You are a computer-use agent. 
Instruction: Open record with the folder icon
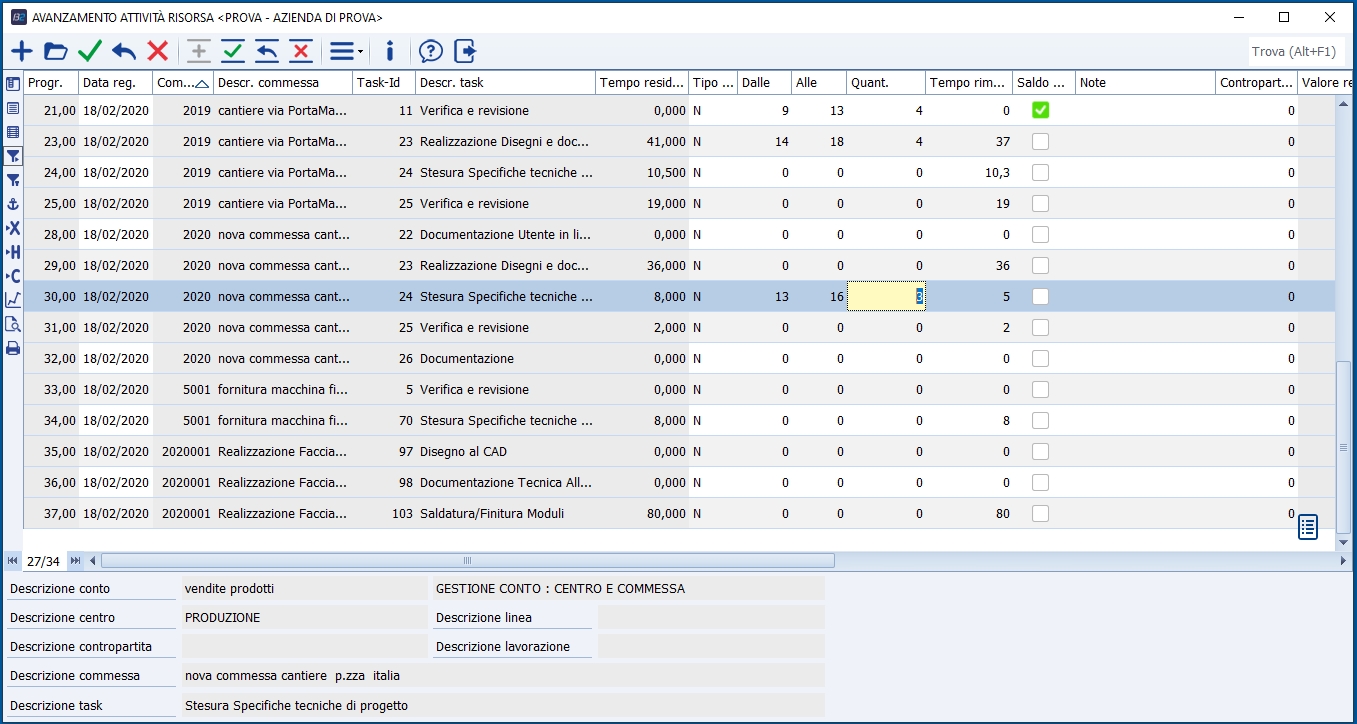coord(56,51)
